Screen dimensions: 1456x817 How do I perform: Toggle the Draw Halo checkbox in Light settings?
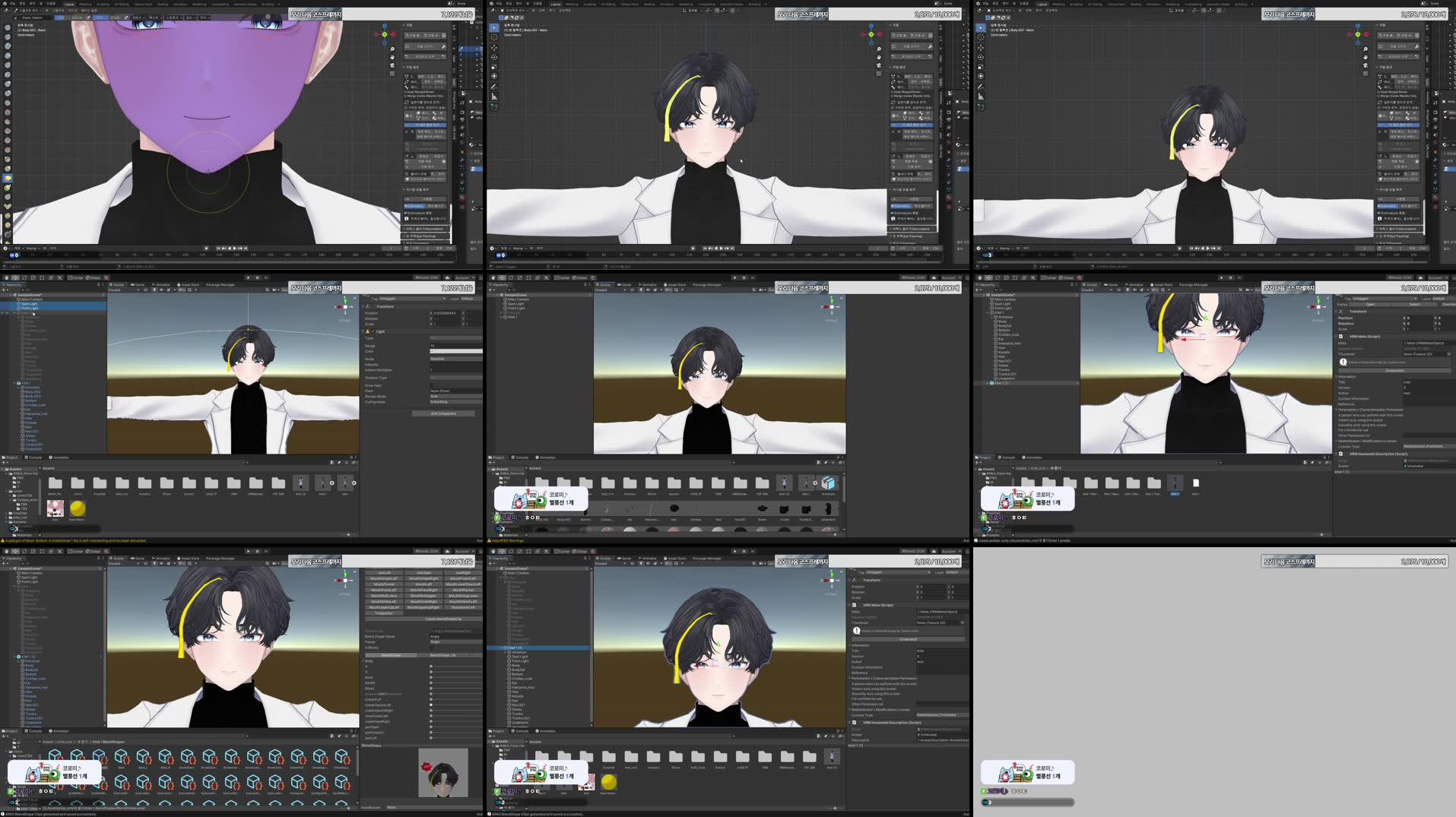[433, 386]
